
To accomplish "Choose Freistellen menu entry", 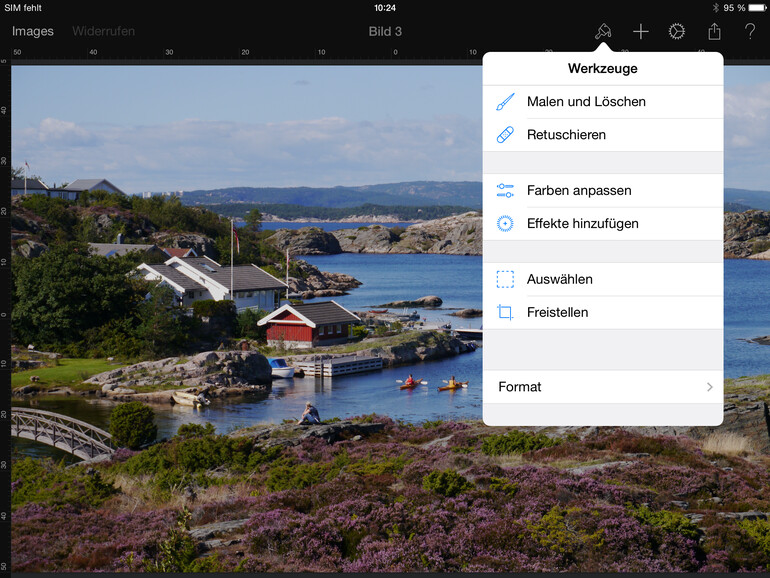I will pos(603,312).
